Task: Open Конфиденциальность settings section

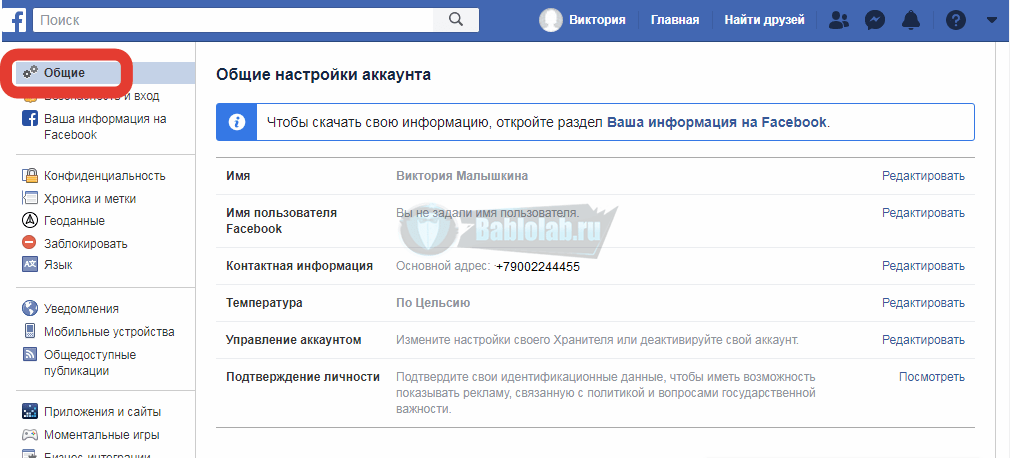Action: (104, 176)
